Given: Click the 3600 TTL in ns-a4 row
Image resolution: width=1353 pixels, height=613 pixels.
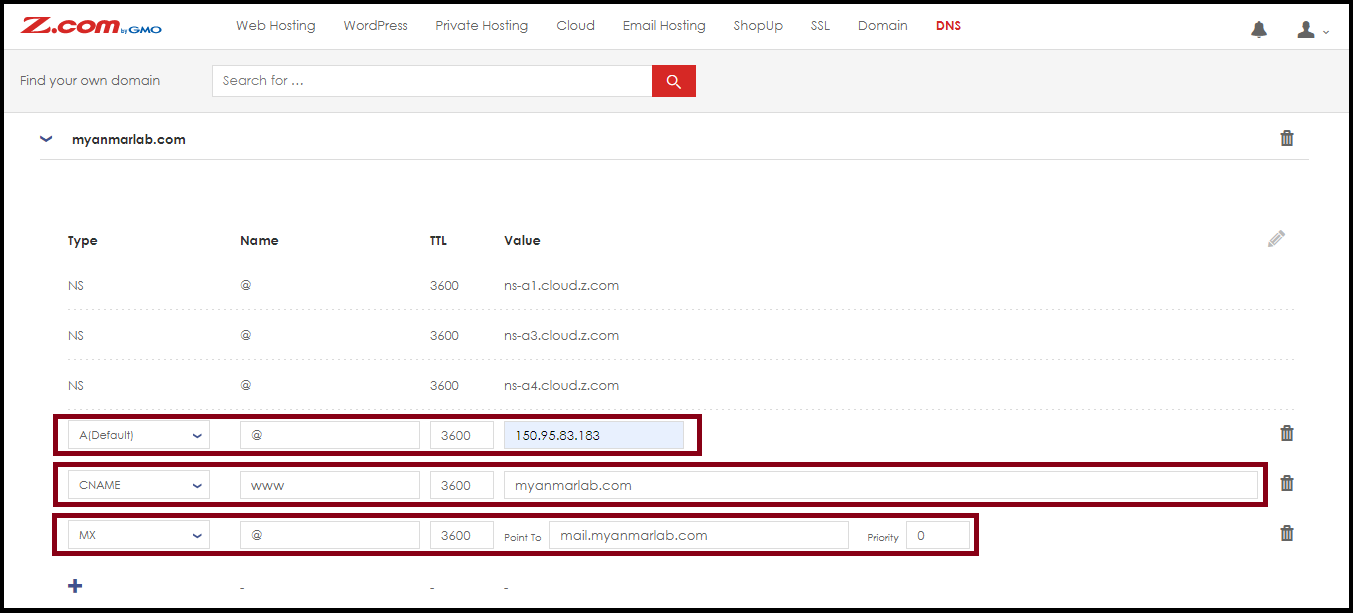Looking at the screenshot, I should pyautogui.click(x=444, y=385).
